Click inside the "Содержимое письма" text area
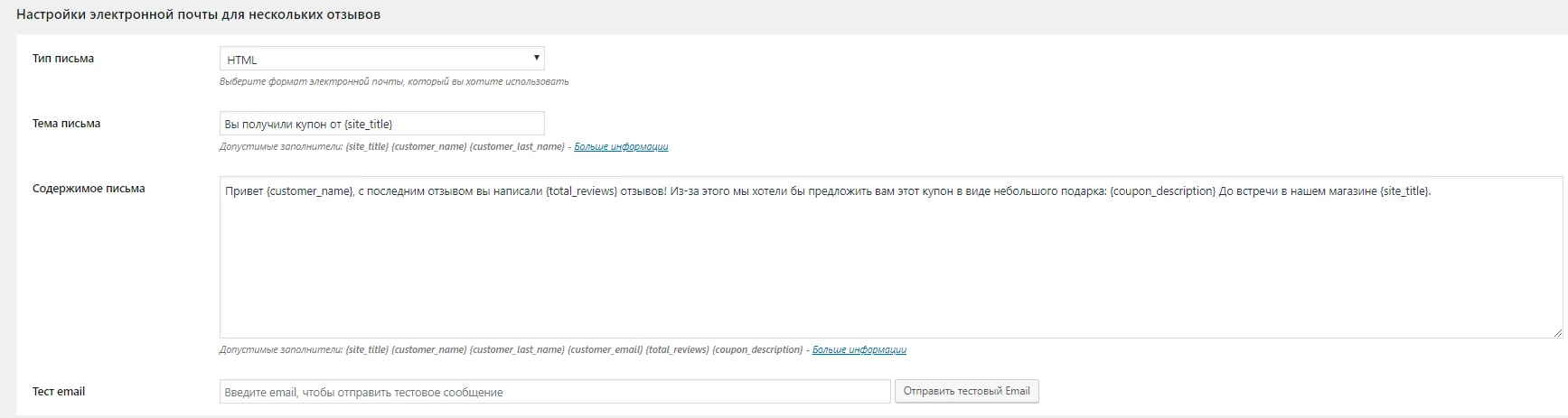Viewport: 1568px width, 418px height. pyautogui.click(x=891, y=257)
